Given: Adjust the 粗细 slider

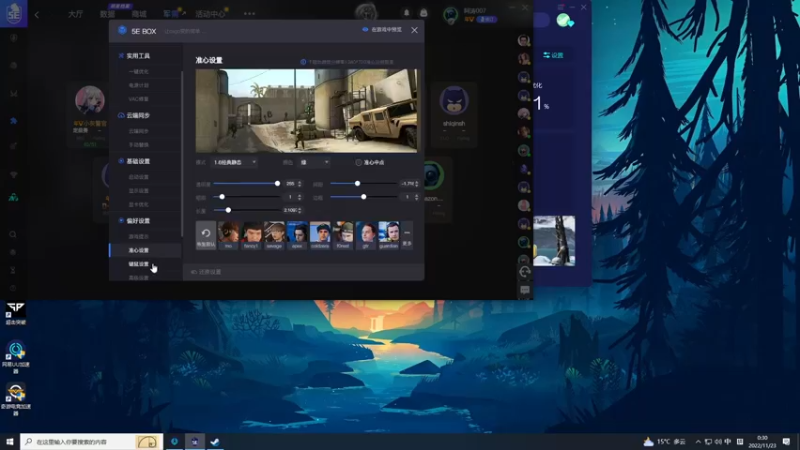Looking at the screenshot, I should click(x=246, y=196).
